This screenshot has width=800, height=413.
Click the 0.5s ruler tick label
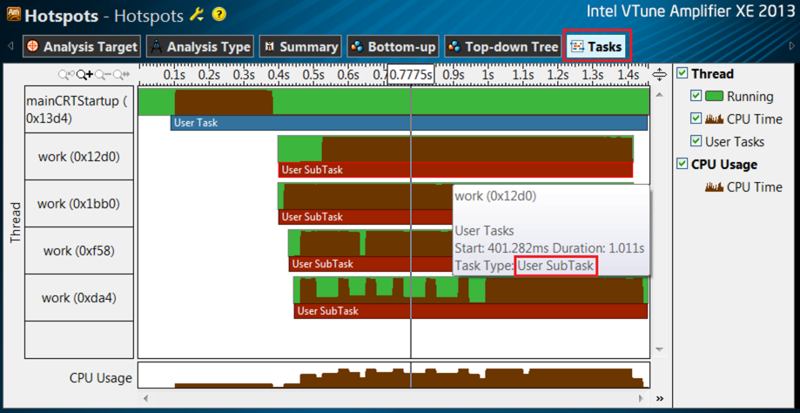[x=314, y=75]
